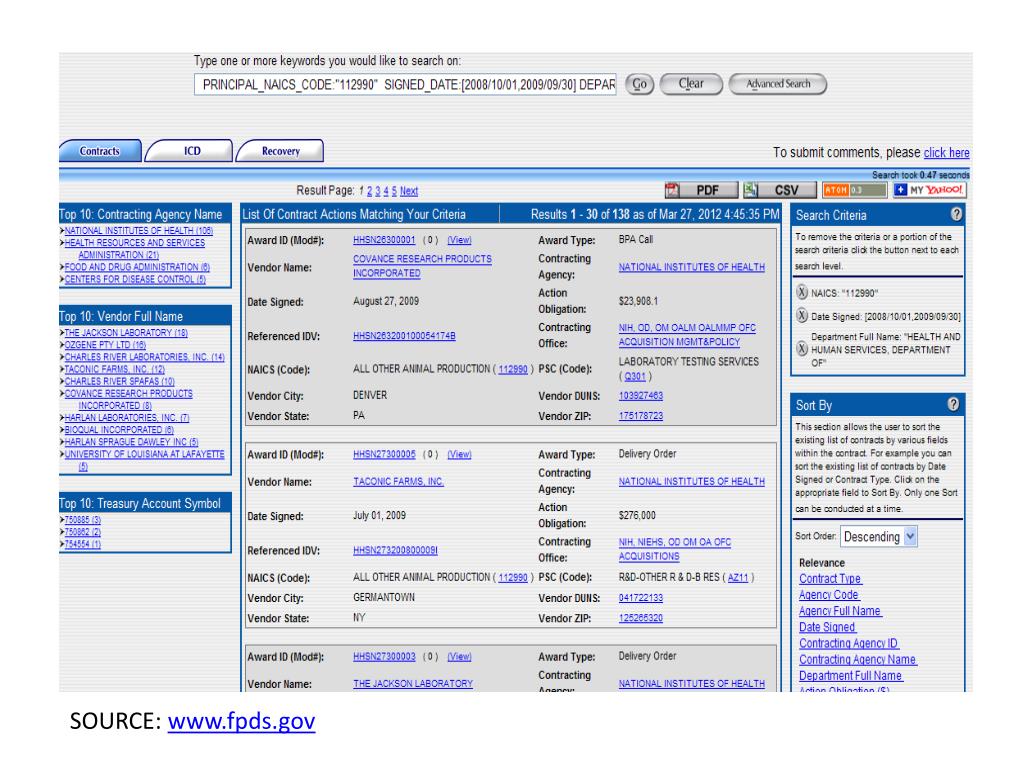
Task: Click Vendor ZIP 175178723
Action: click(641, 416)
